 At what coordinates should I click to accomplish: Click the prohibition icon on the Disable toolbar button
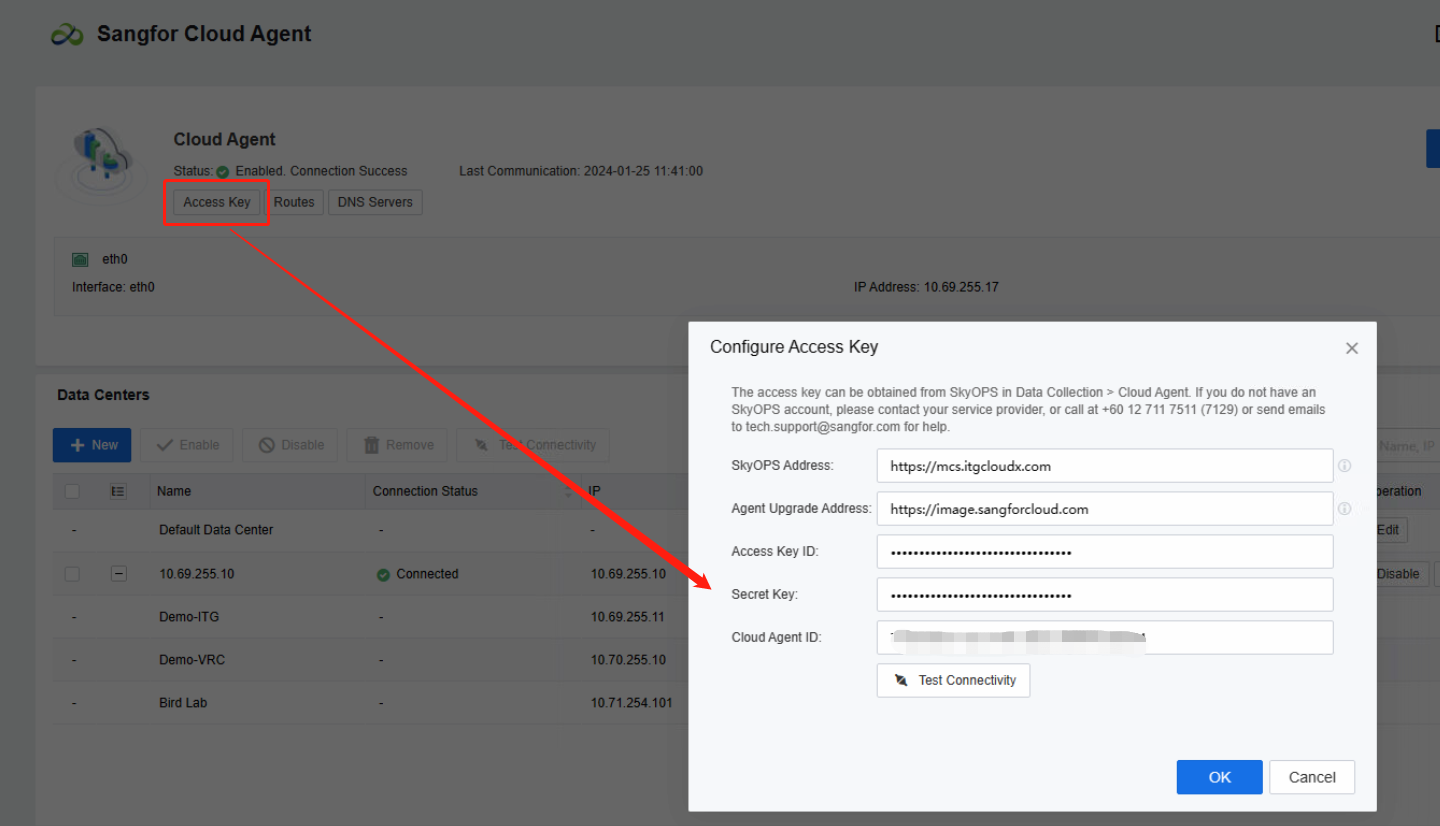pyautogui.click(x=265, y=445)
